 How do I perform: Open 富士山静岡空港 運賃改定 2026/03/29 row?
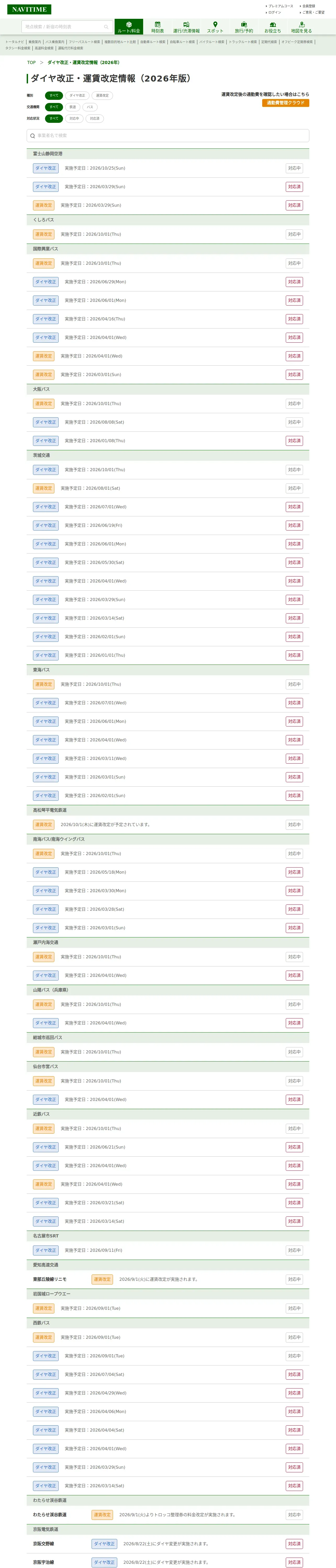[168, 205]
